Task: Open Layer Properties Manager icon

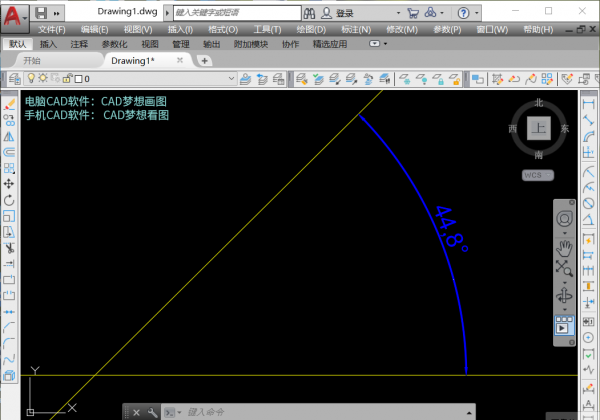Action: tap(15, 79)
